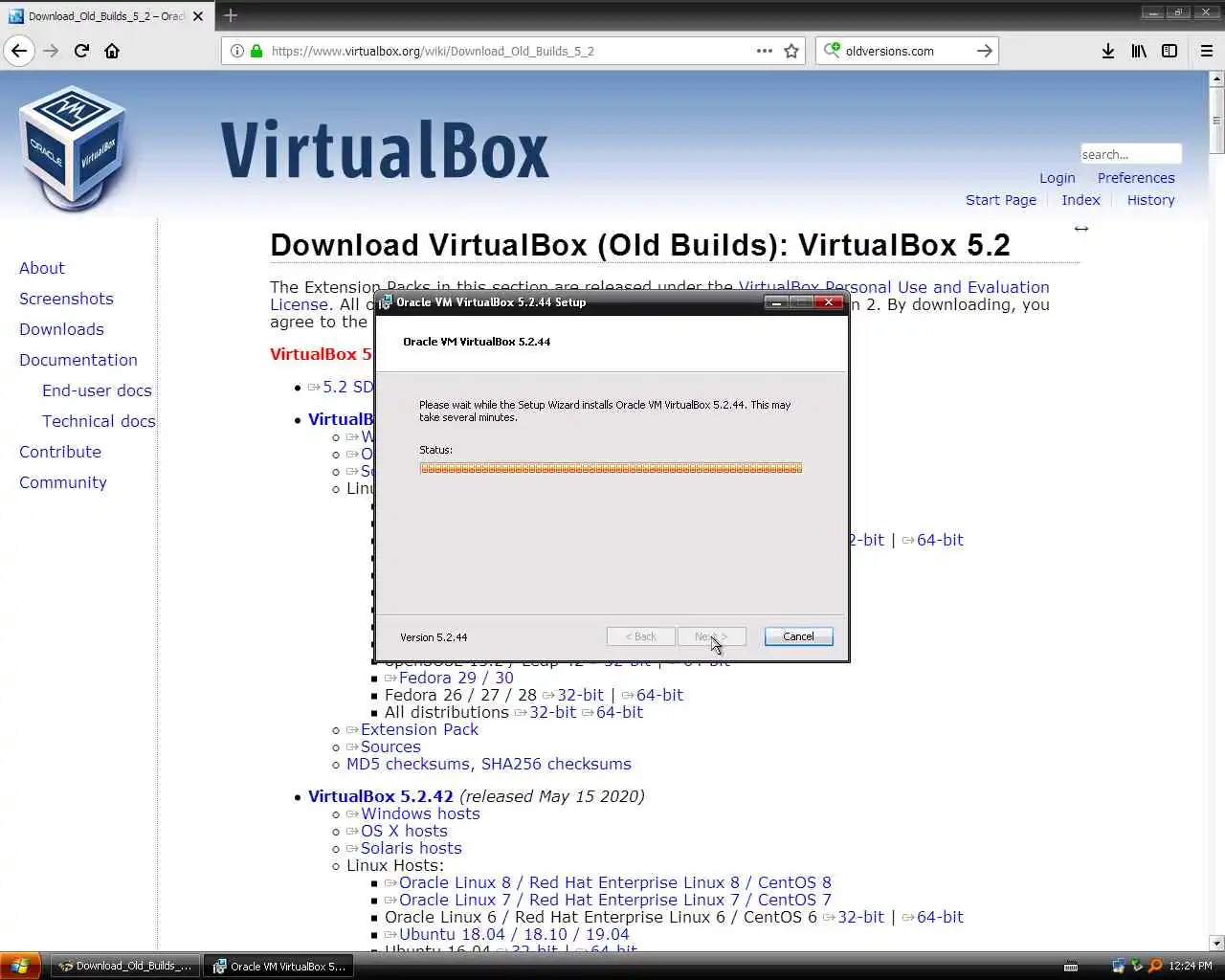Open the Sources link under Extension Pack
The height and width of the screenshot is (980, 1225).
click(x=390, y=746)
